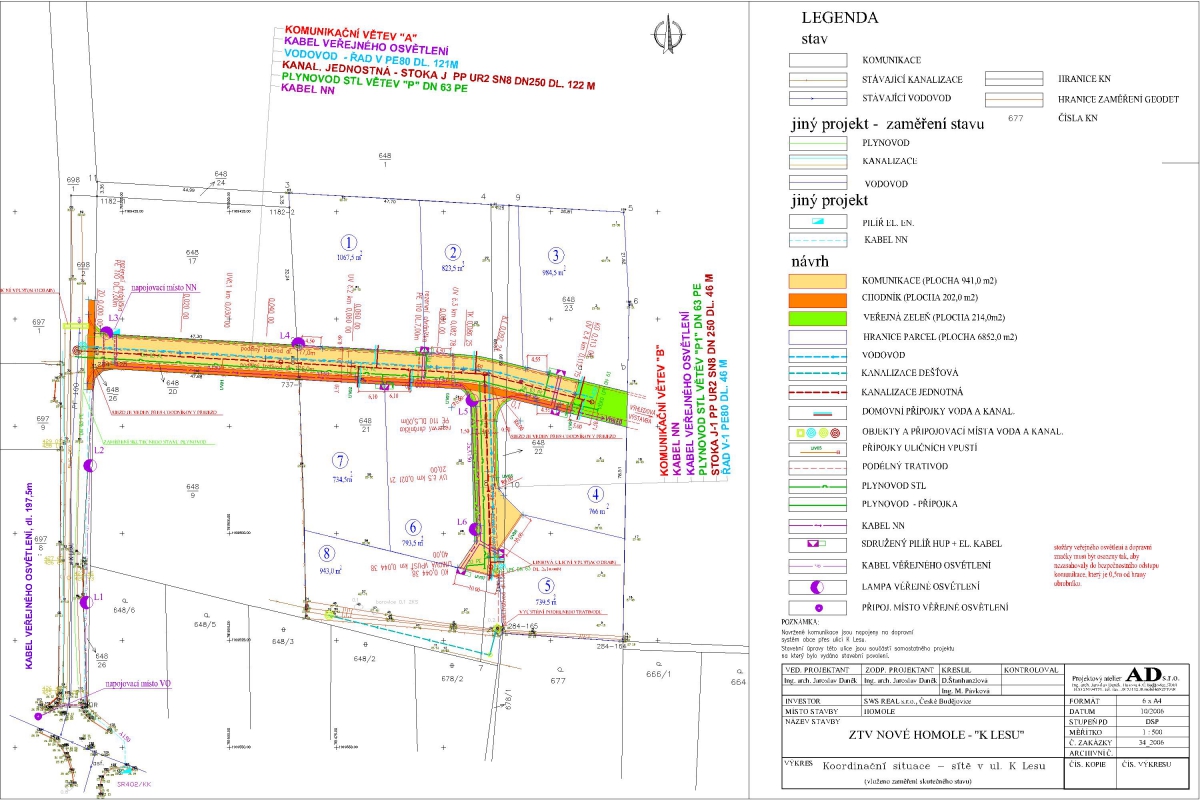The image size is (1200, 800).
Task: Click the PODÉLNÝ TRATIVOD legend line sample
Action: click(818, 468)
